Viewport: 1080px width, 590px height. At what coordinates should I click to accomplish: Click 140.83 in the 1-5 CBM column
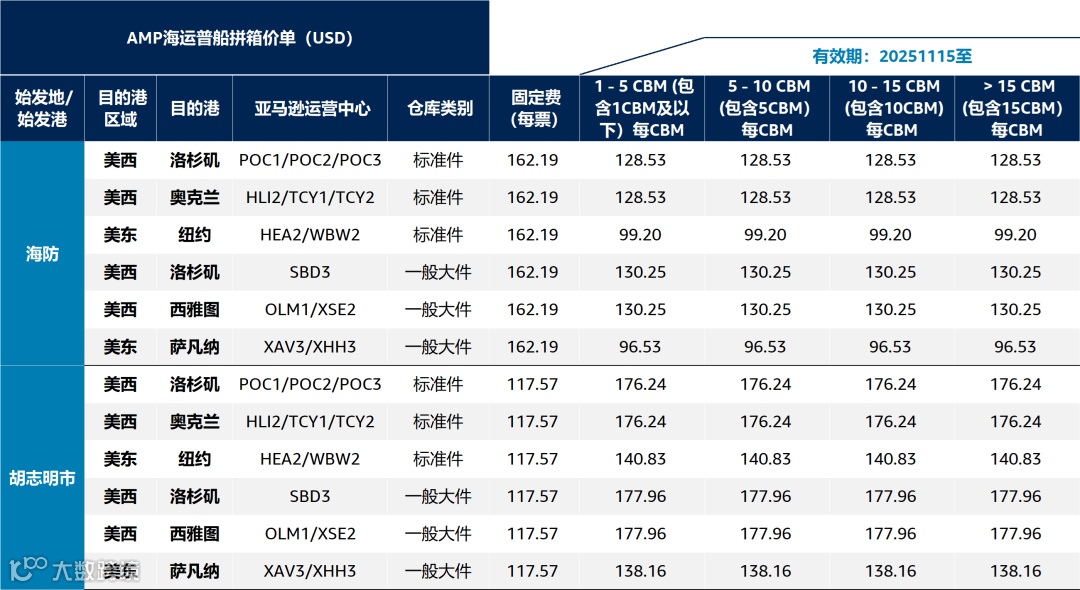(x=641, y=459)
